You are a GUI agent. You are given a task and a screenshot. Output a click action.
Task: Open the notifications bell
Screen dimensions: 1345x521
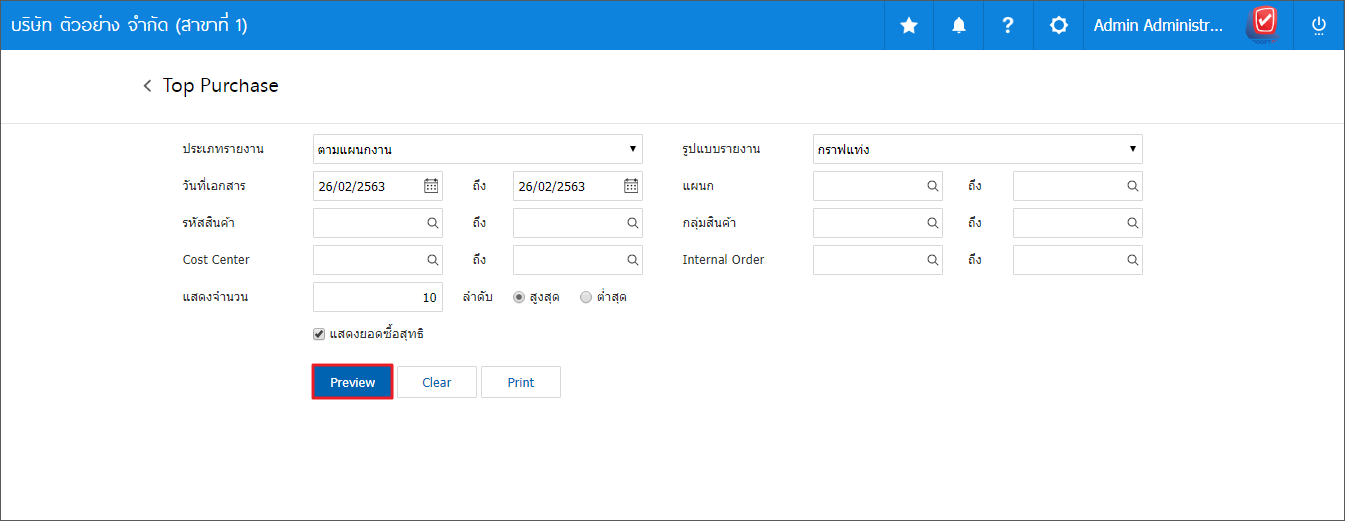[959, 26]
